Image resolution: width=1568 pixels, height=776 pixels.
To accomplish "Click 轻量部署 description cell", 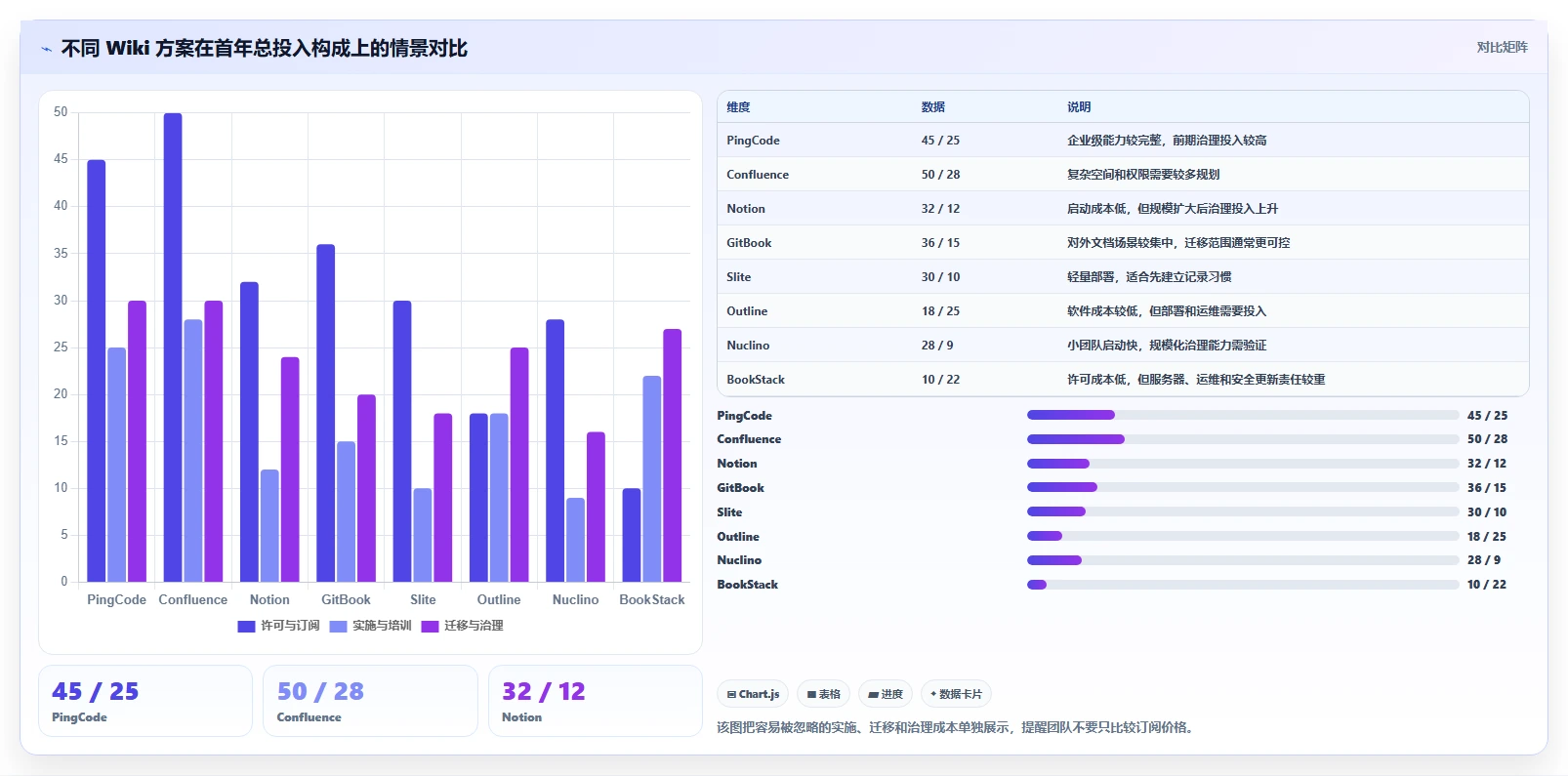I will click(x=1149, y=277).
